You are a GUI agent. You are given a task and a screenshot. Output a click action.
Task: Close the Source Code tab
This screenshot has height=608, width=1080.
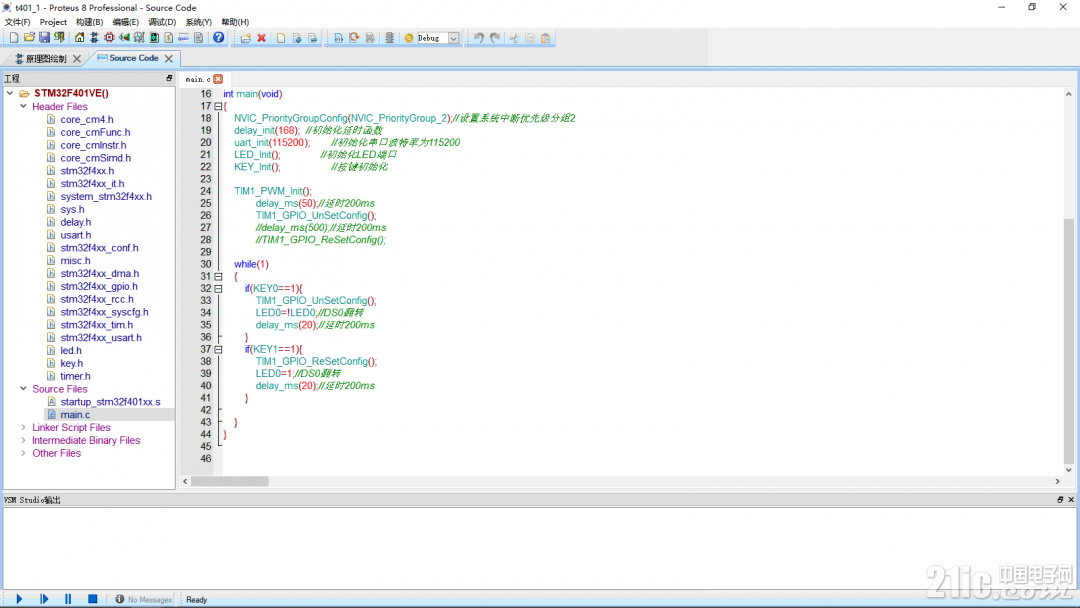tap(169, 59)
